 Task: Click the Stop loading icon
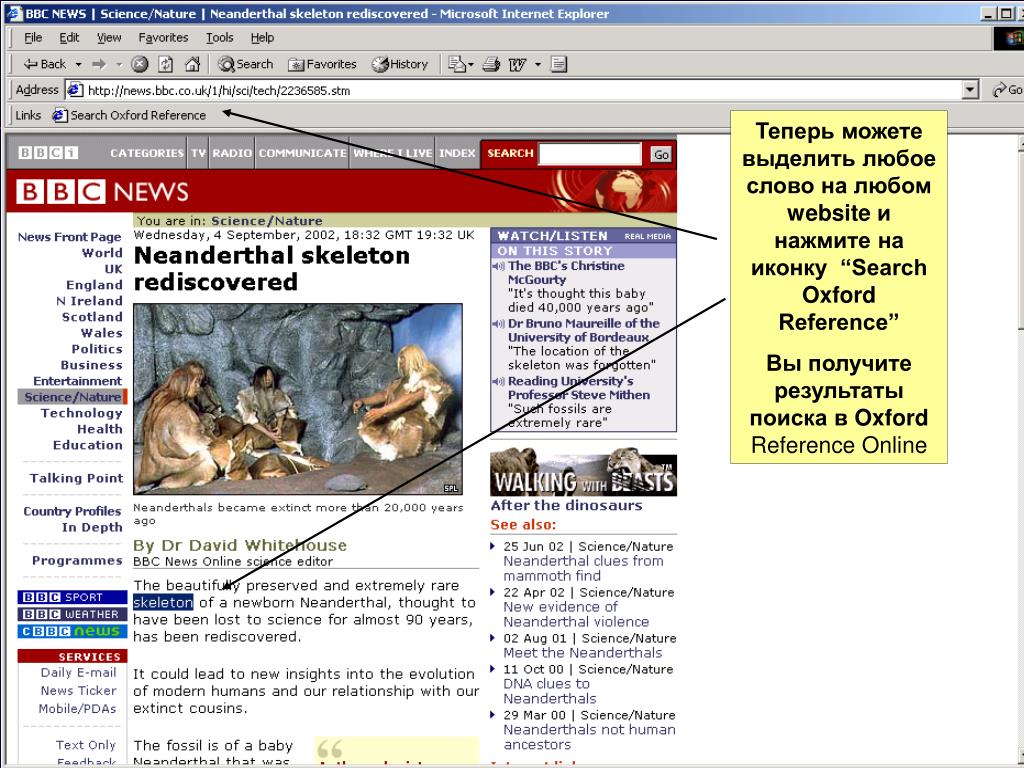point(139,64)
